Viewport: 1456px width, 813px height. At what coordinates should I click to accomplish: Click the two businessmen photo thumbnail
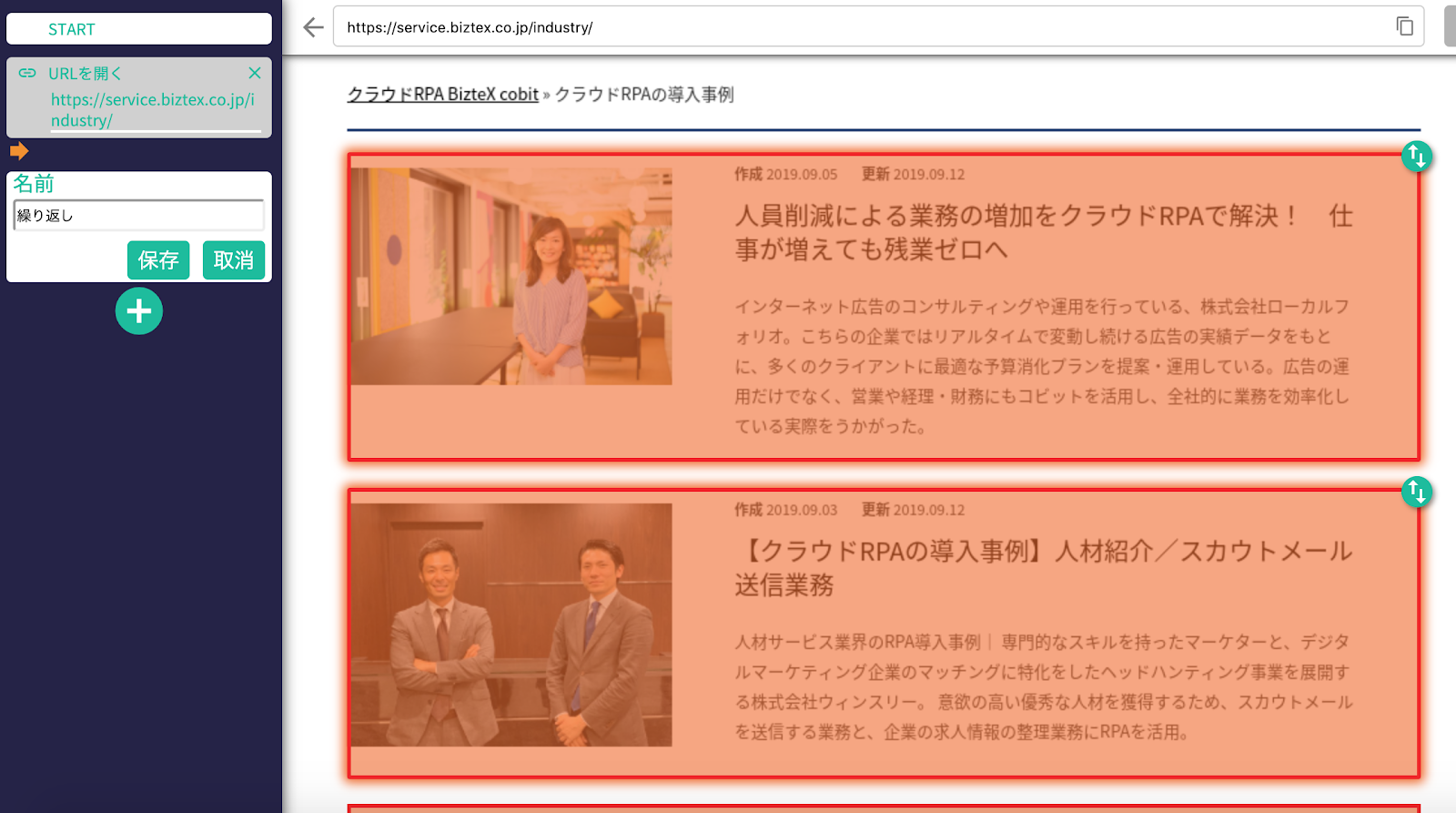click(511, 625)
